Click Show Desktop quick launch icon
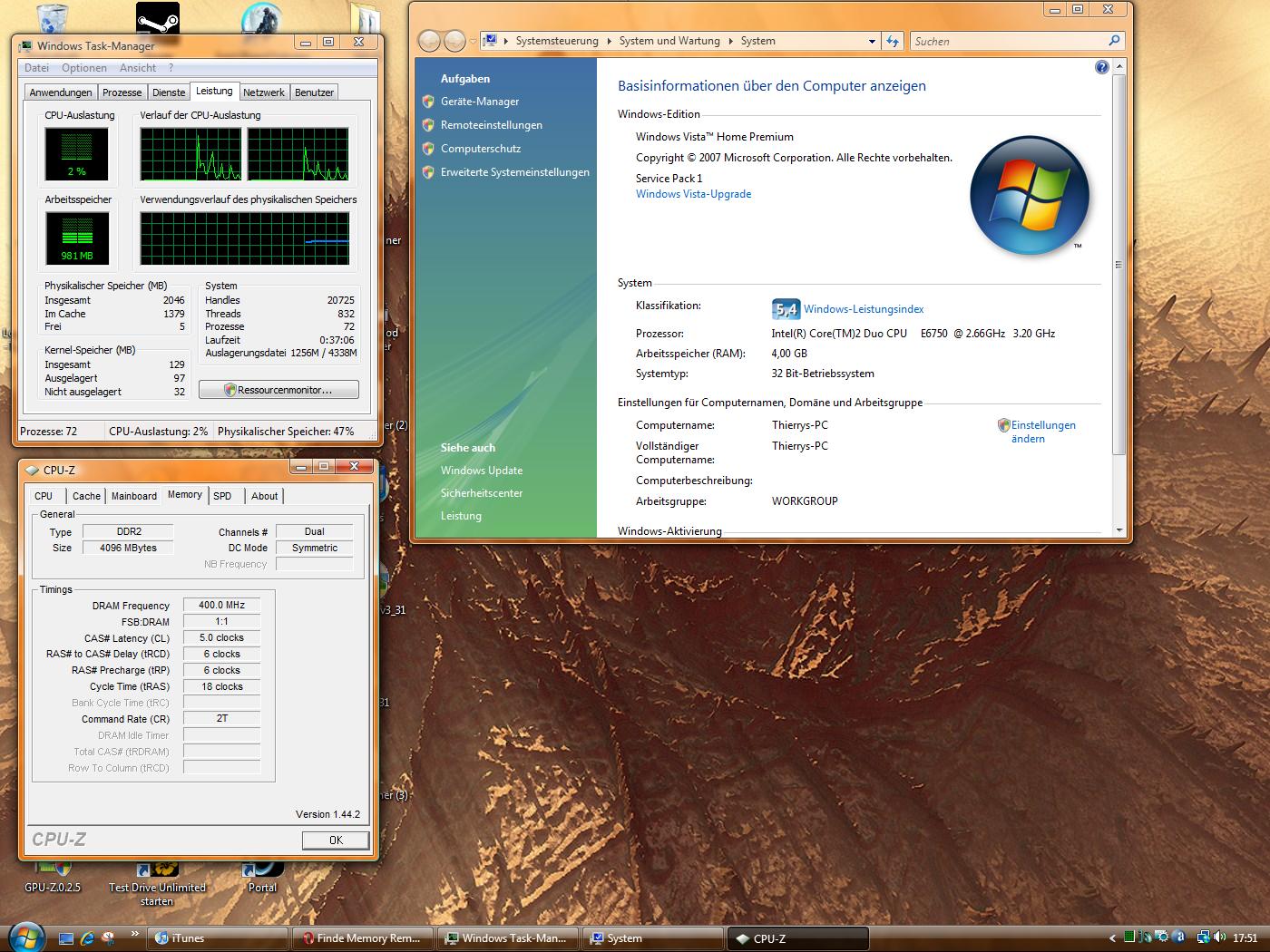Screen dimensions: 1270x952 (x=66, y=938)
